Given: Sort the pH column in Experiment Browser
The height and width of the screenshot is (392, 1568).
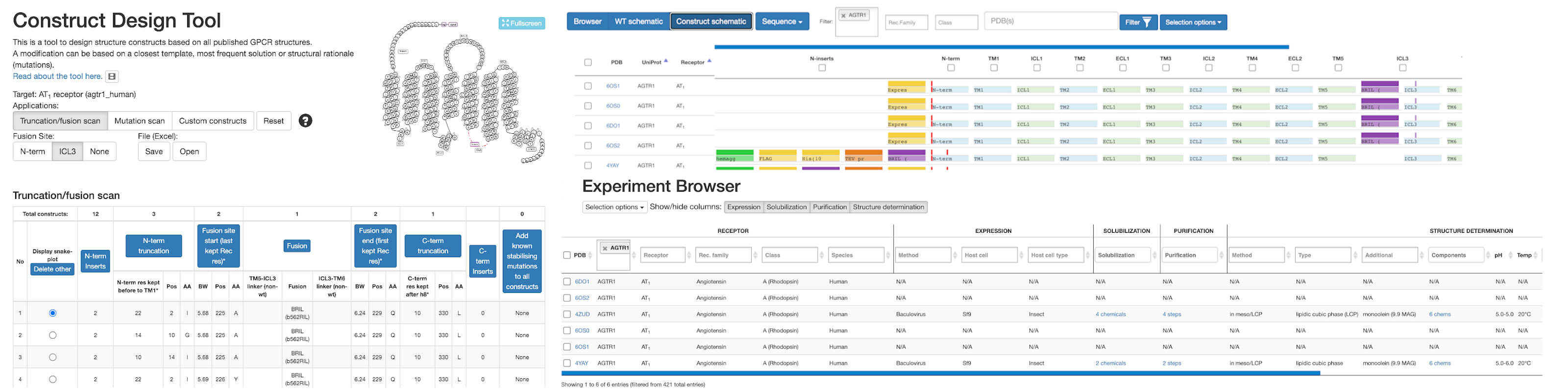Looking at the screenshot, I should [1510, 256].
